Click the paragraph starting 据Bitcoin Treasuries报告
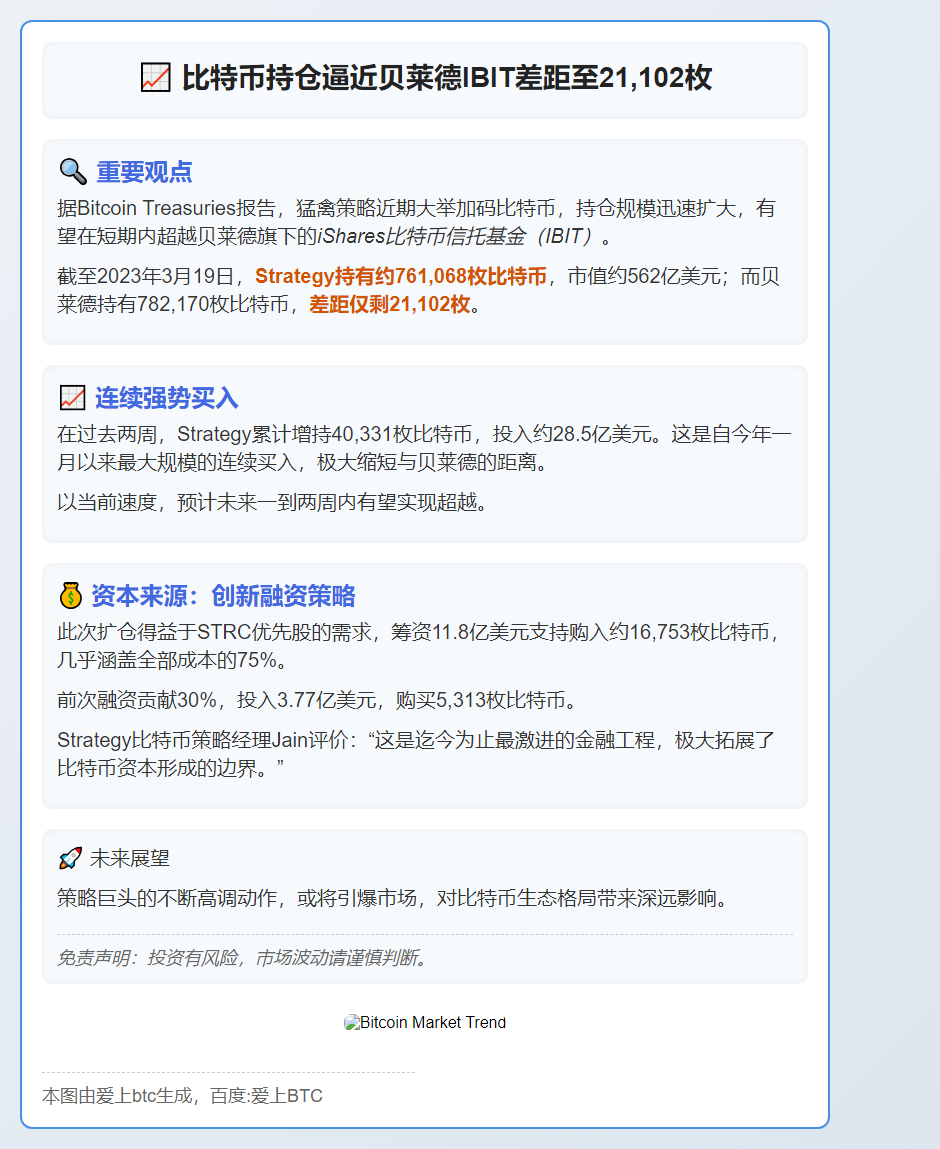 point(416,222)
